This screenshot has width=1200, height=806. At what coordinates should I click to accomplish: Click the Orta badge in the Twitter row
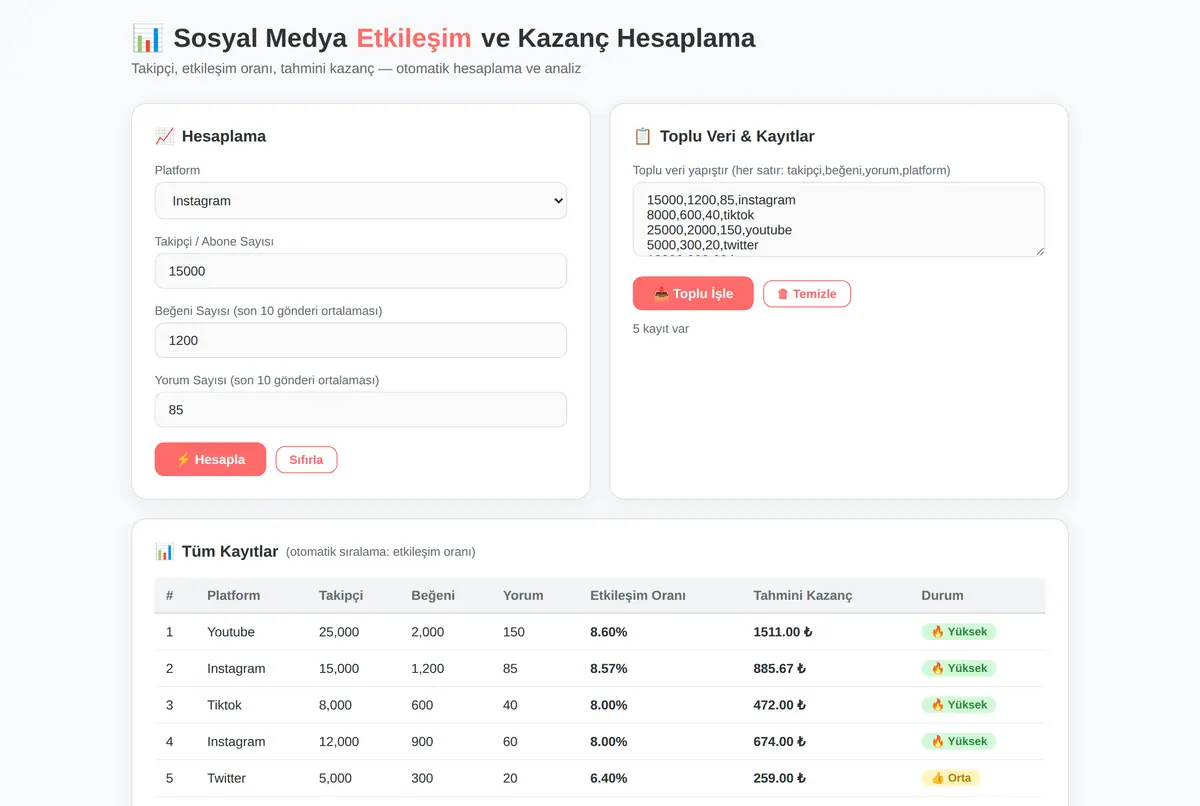coord(951,778)
